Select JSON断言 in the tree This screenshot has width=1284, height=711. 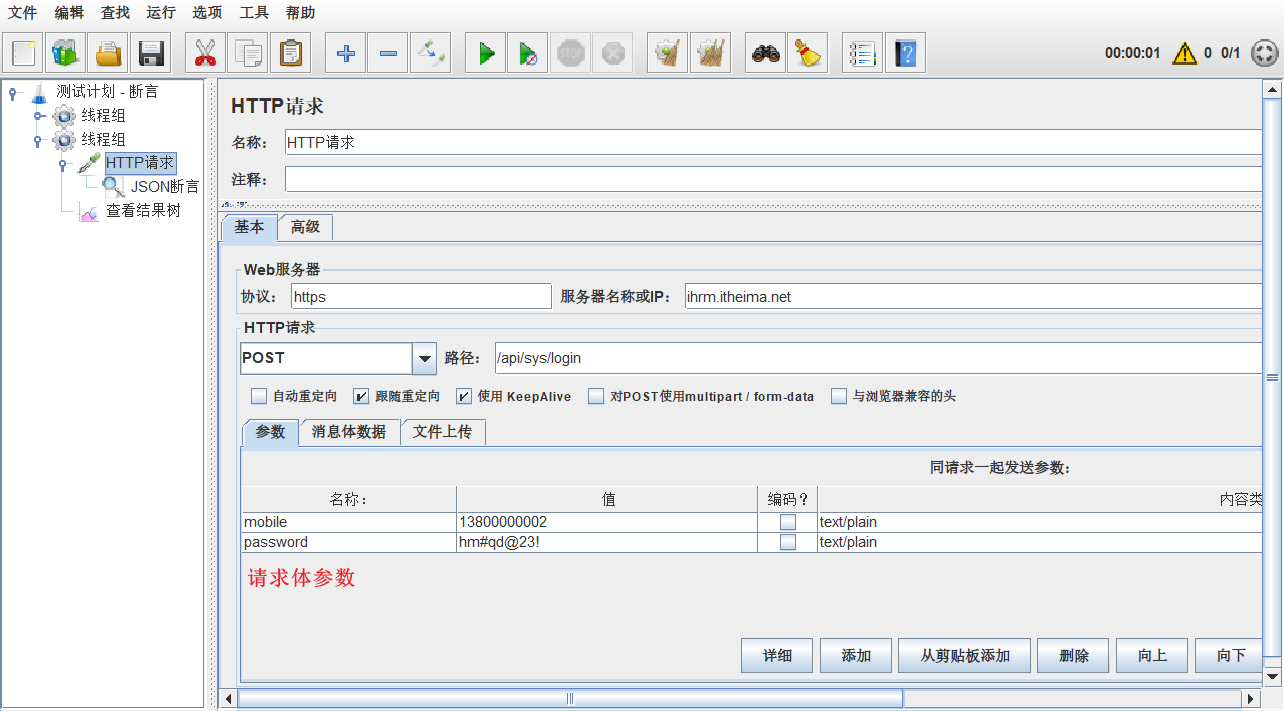click(165, 186)
